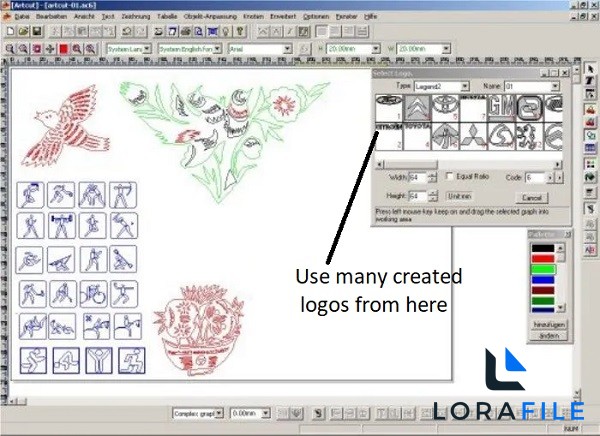
Task: Click the Width input field in logo dialog
Action: click(x=418, y=178)
